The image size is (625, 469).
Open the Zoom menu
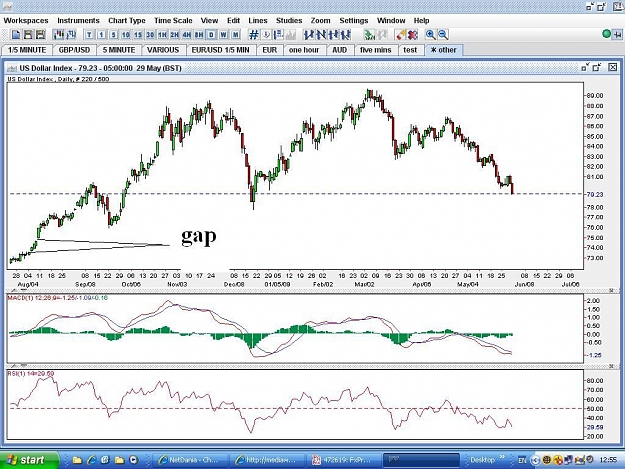pyautogui.click(x=320, y=20)
